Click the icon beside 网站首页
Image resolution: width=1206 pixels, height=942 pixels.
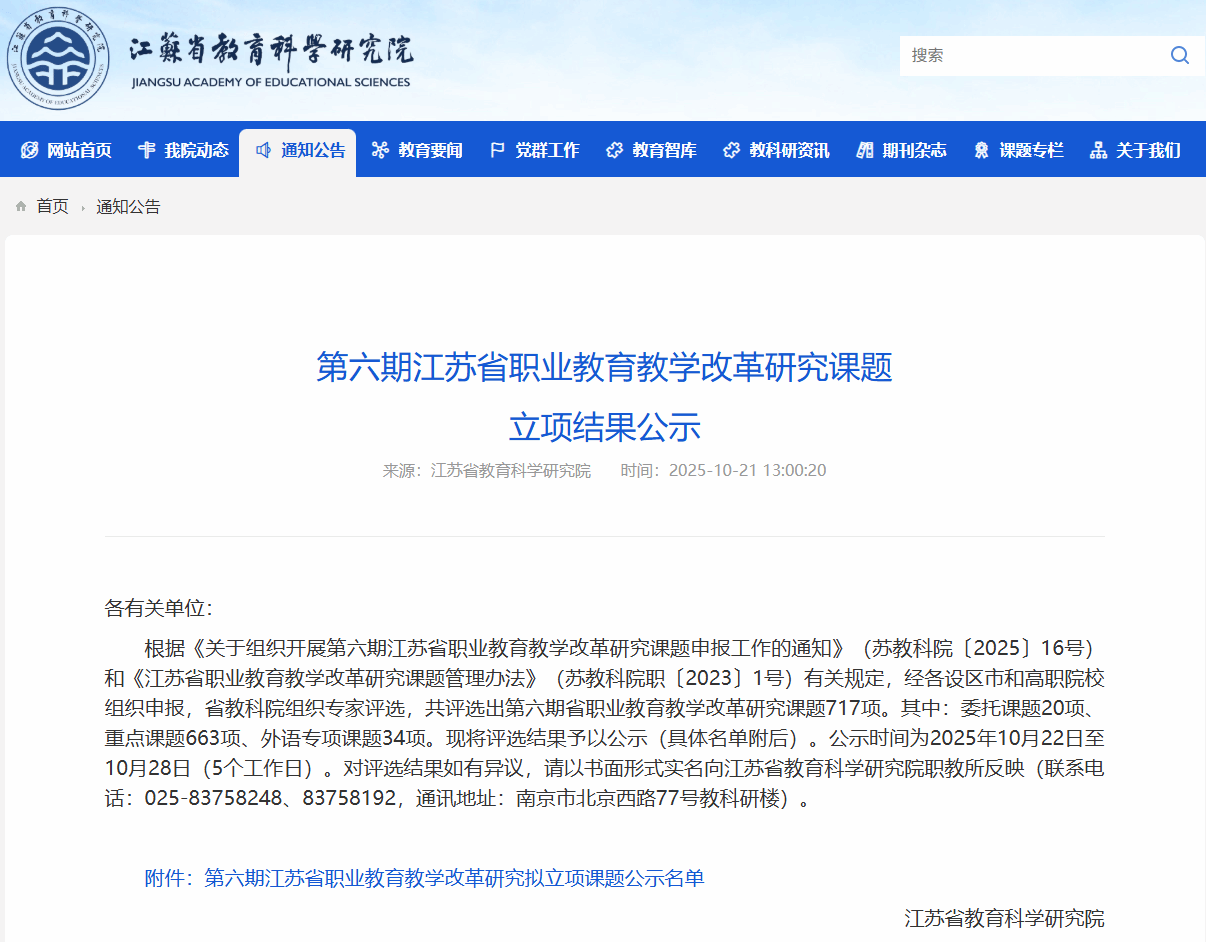[29, 150]
